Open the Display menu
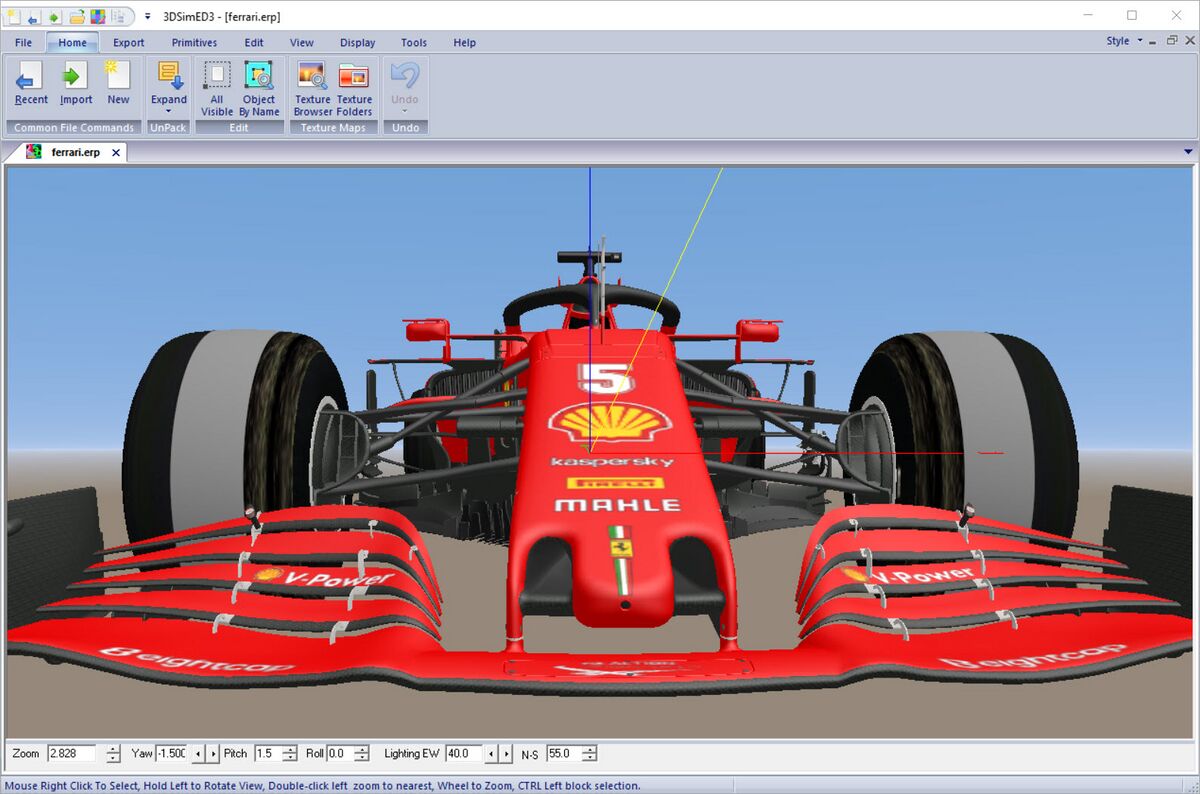Screen dimensions: 1200x794 point(357,43)
